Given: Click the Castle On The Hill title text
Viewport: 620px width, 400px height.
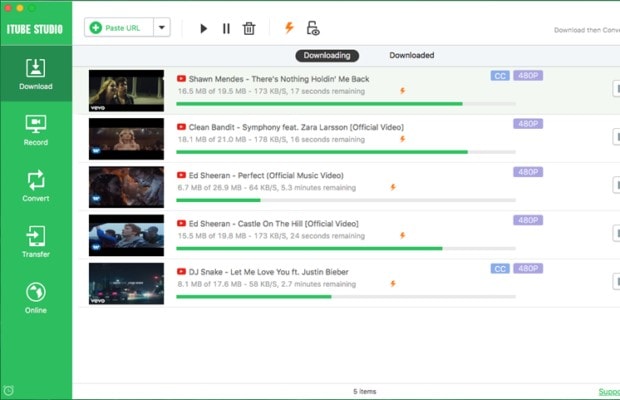Looking at the screenshot, I should point(274,224).
